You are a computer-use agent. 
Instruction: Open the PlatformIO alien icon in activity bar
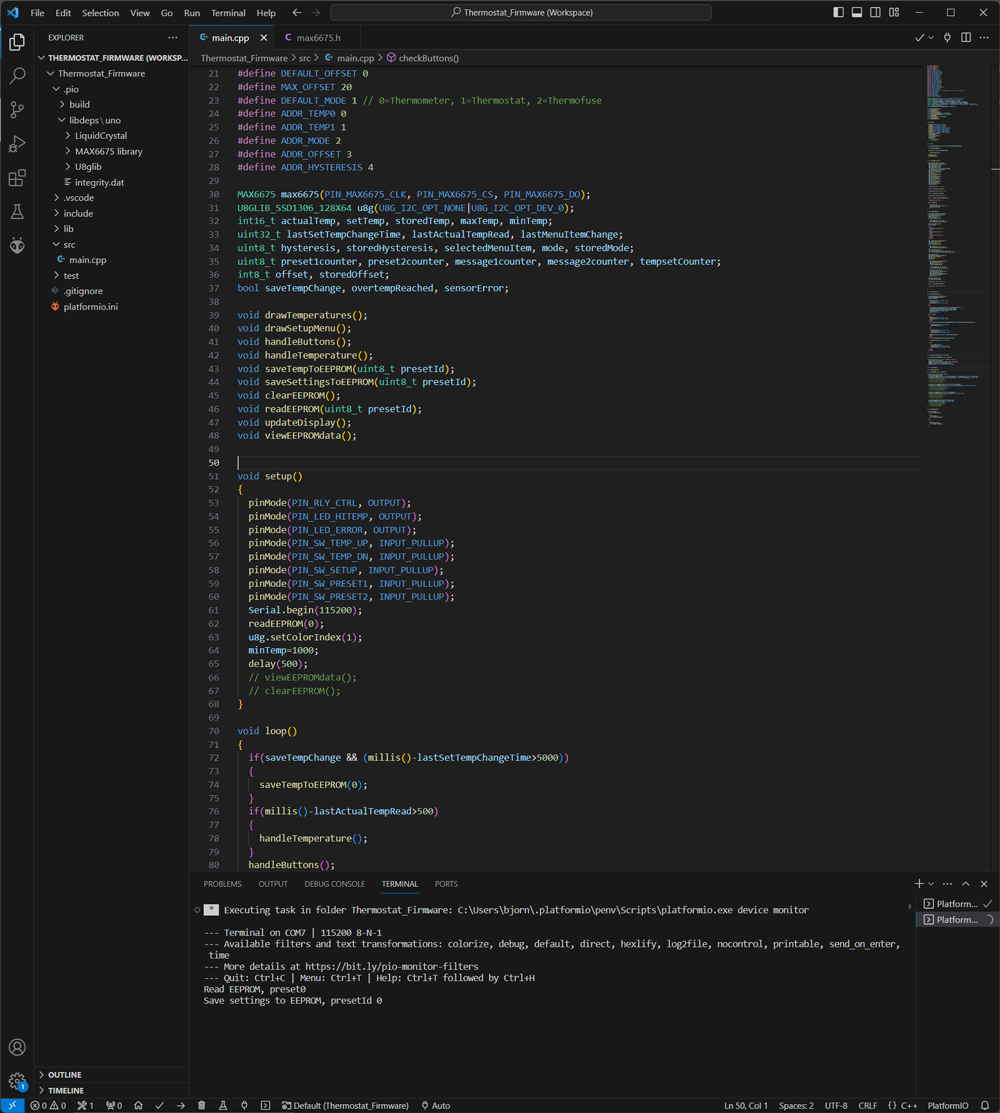[17, 246]
